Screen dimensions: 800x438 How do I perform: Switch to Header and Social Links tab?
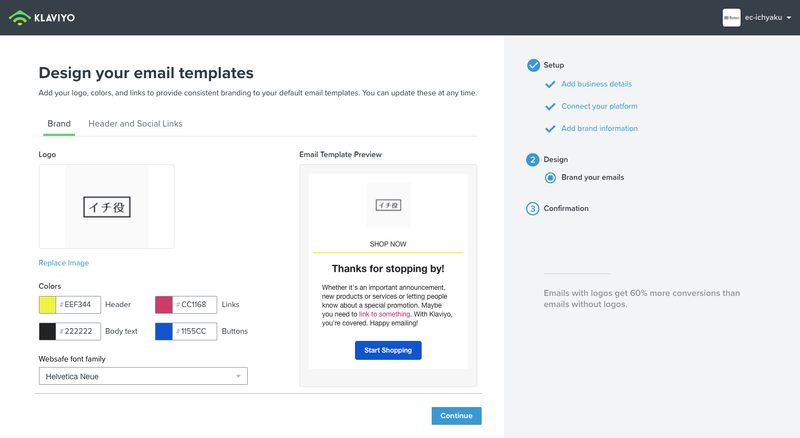coord(135,124)
